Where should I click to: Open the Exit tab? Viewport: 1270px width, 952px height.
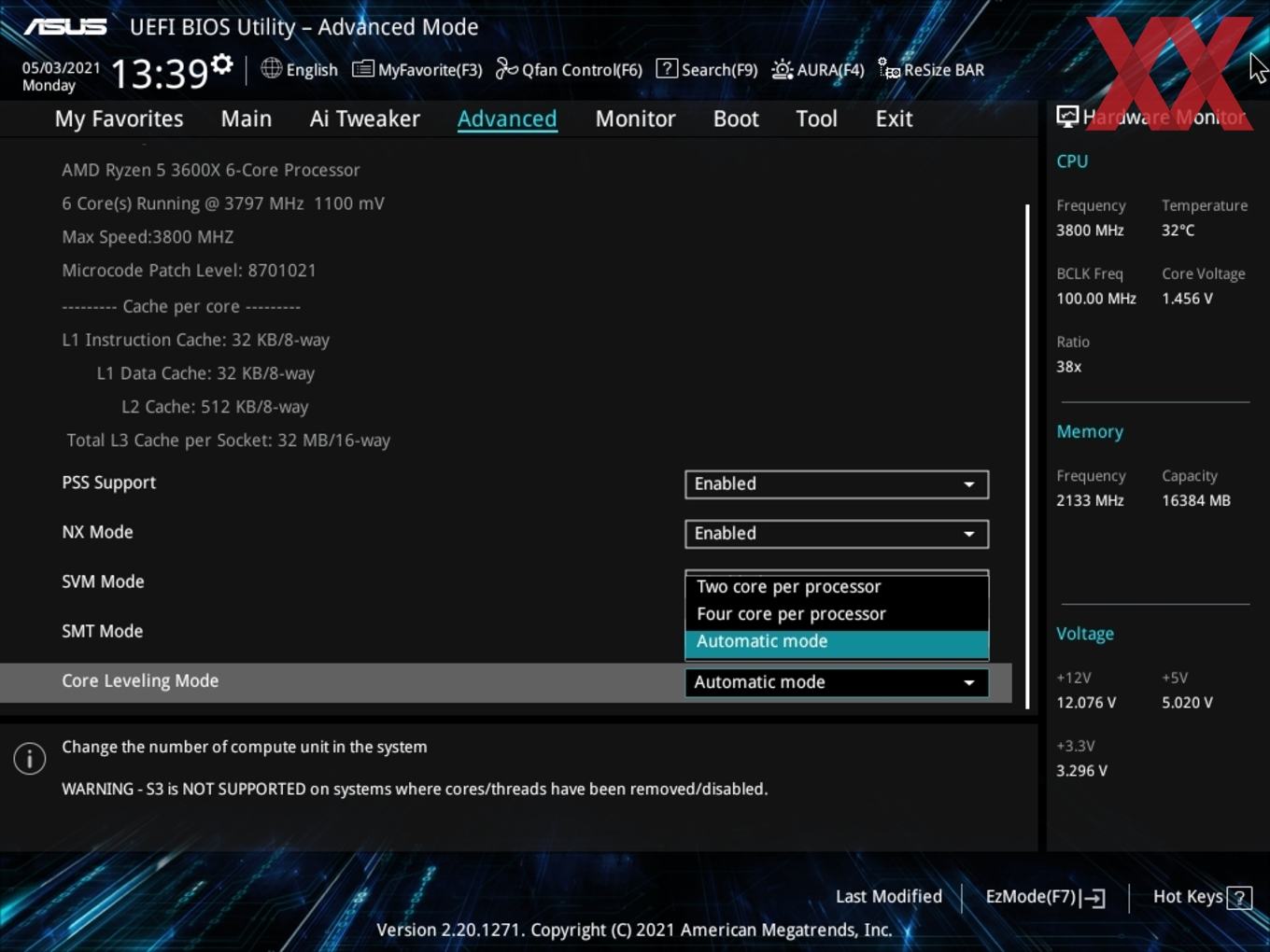(x=894, y=119)
